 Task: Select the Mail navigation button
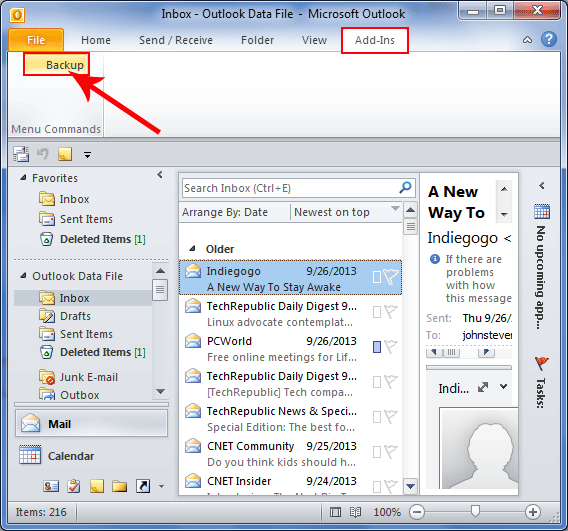pos(91,423)
